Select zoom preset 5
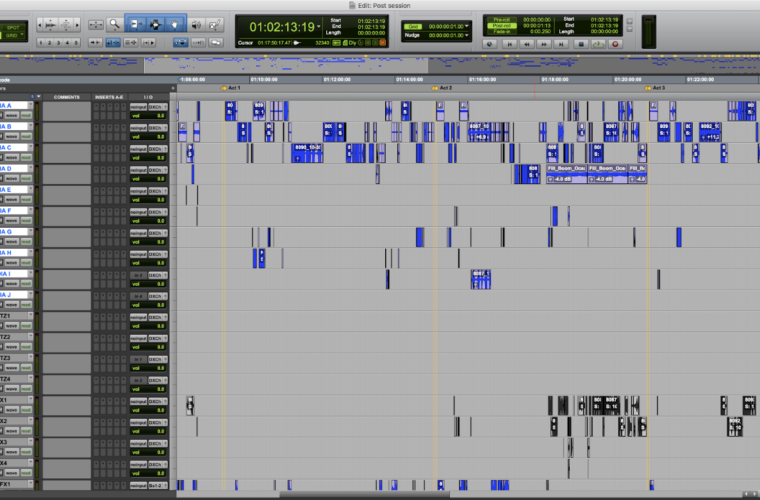 coord(76,43)
